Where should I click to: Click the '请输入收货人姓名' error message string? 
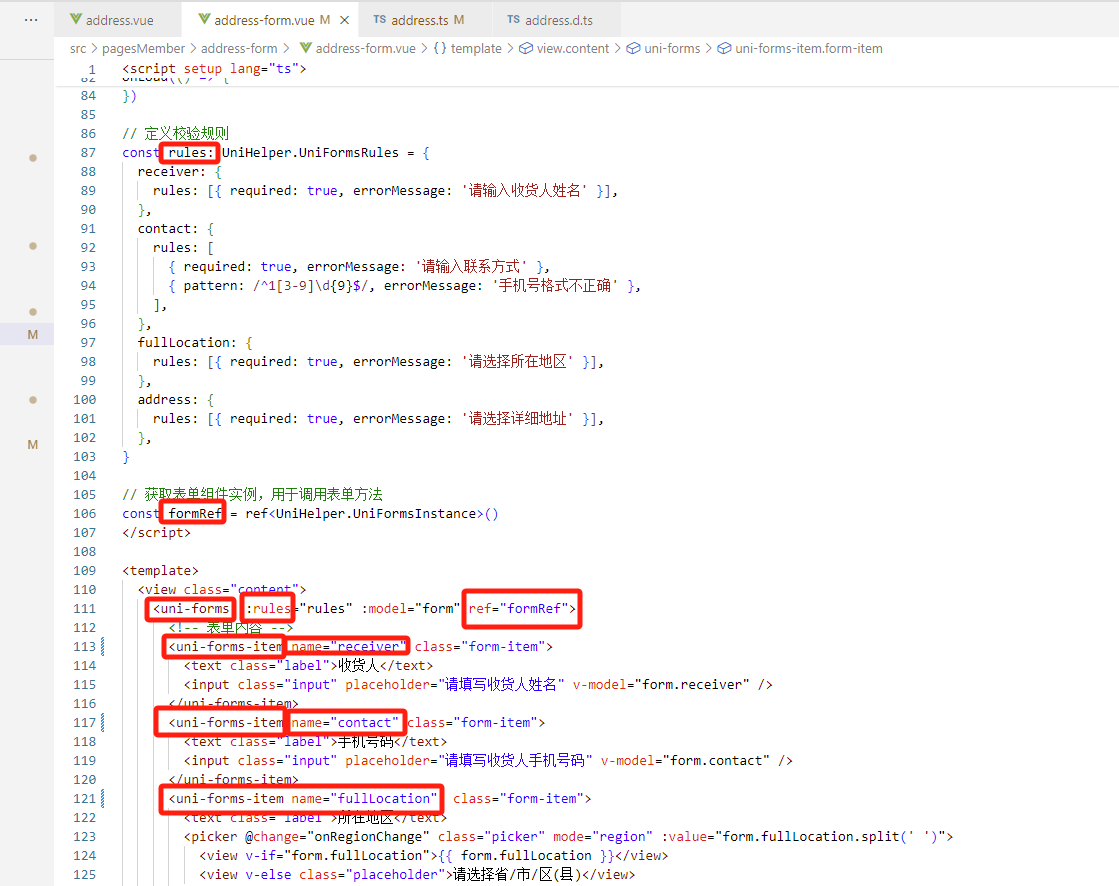(524, 190)
